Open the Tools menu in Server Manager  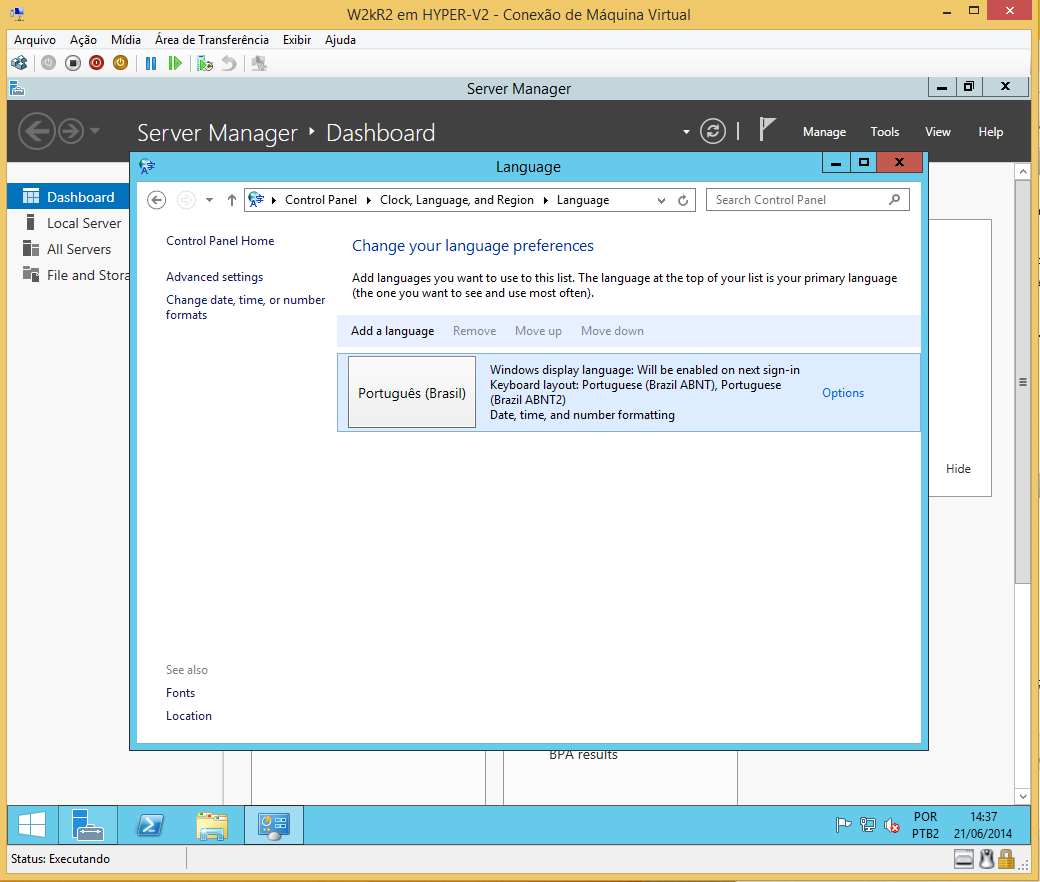coord(885,132)
